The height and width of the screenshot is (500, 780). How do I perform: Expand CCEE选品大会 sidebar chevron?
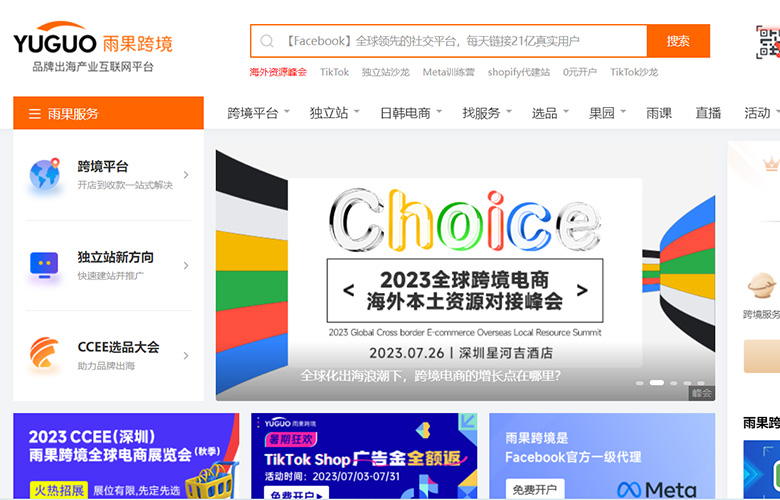[x=186, y=355]
